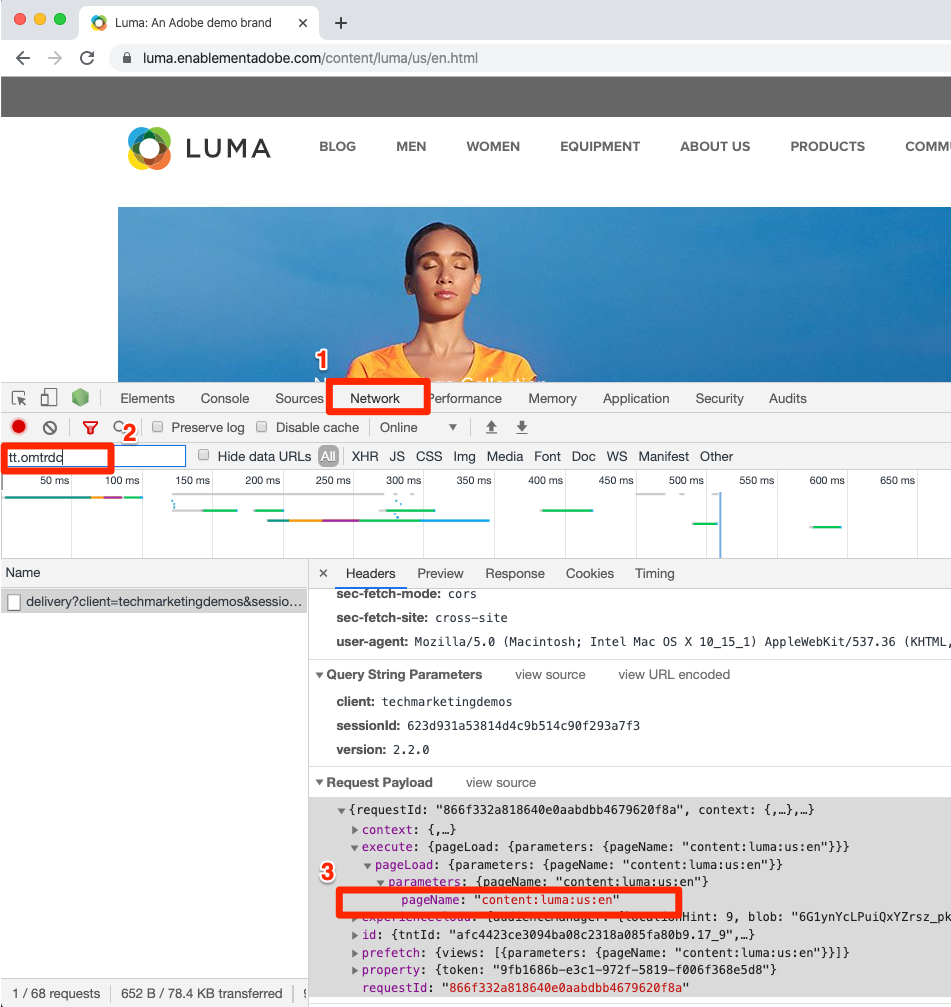Toggle the network filter bar
The width and height of the screenshot is (951, 1007).
[91, 428]
